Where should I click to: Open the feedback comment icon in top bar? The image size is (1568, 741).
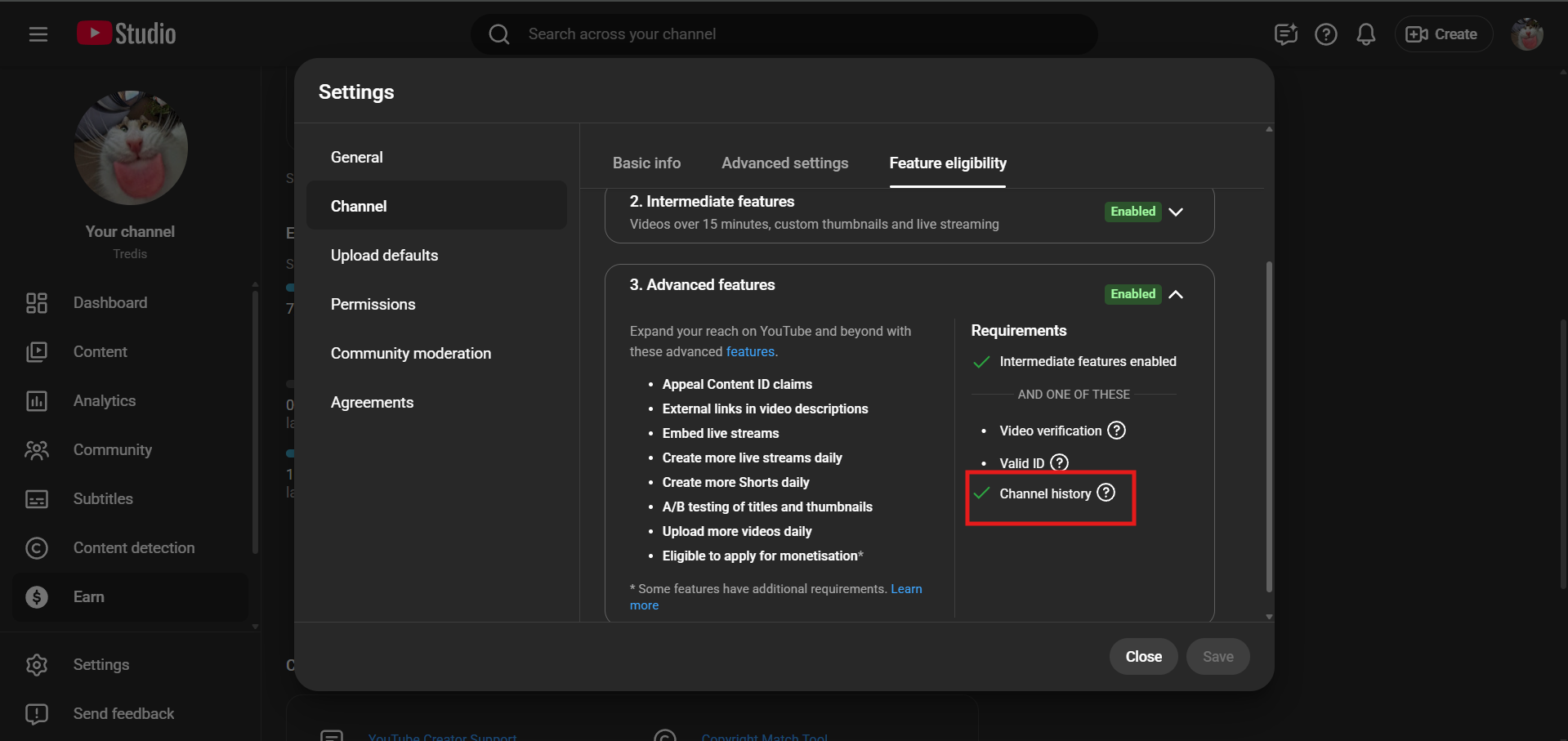pos(1285,34)
